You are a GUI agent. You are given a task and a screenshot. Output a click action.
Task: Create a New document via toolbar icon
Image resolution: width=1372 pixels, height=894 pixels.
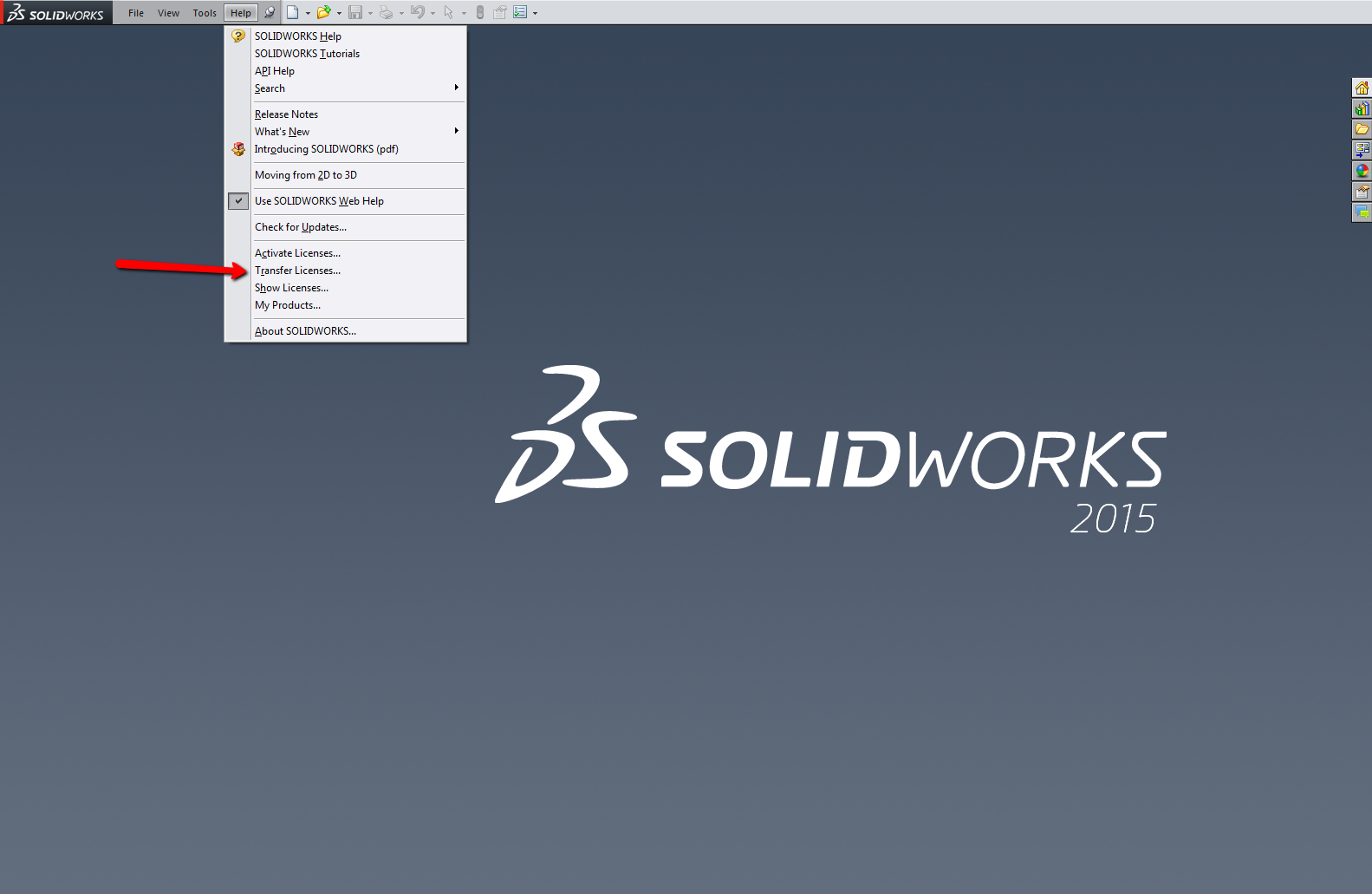click(293, 12)
